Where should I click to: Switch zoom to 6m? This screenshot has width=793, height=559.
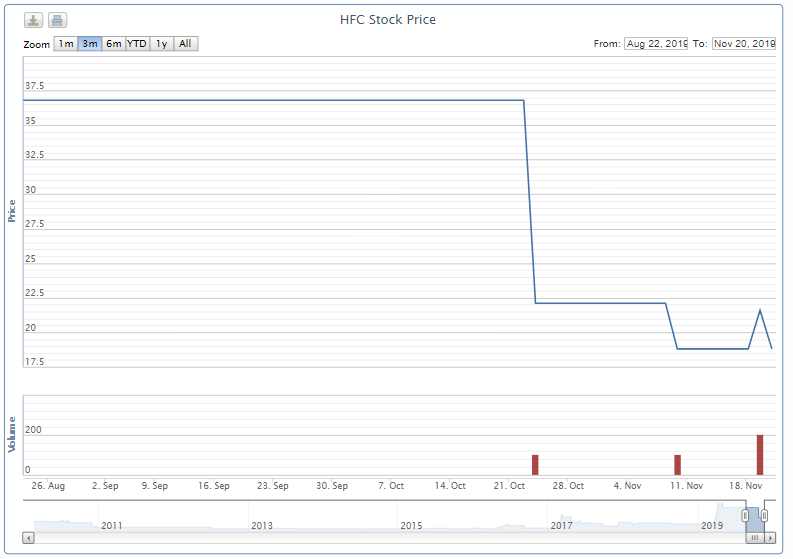pyautogui.click(x=114, y=44)
